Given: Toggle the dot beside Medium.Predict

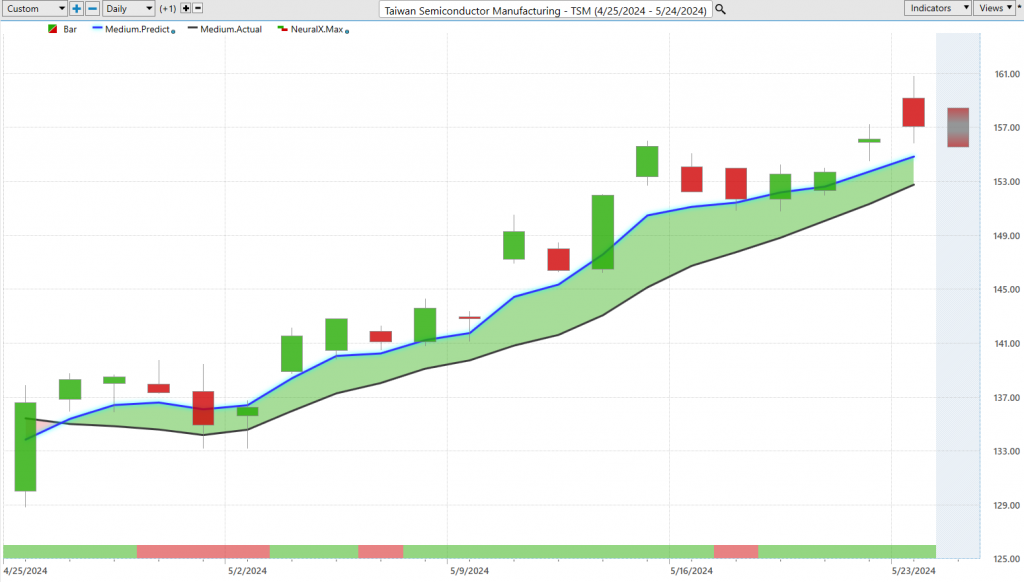Looking at the screenshot, I should [x=174, y=32].
